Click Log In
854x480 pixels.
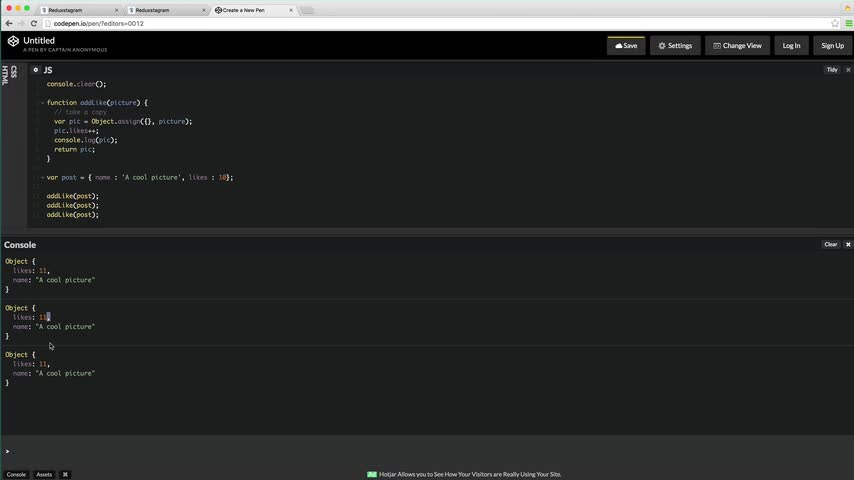pos(791,46)
